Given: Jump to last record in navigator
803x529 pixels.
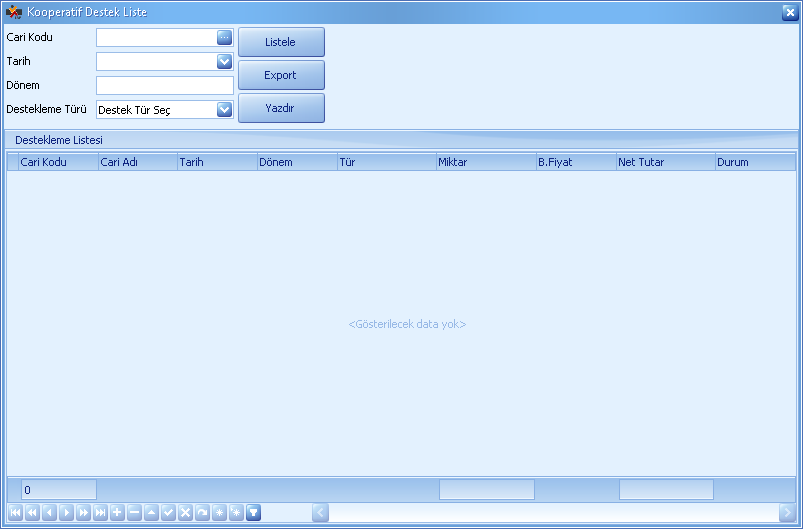Looking at the screenshot, I should pyautogui.click(x=100, y=512).
